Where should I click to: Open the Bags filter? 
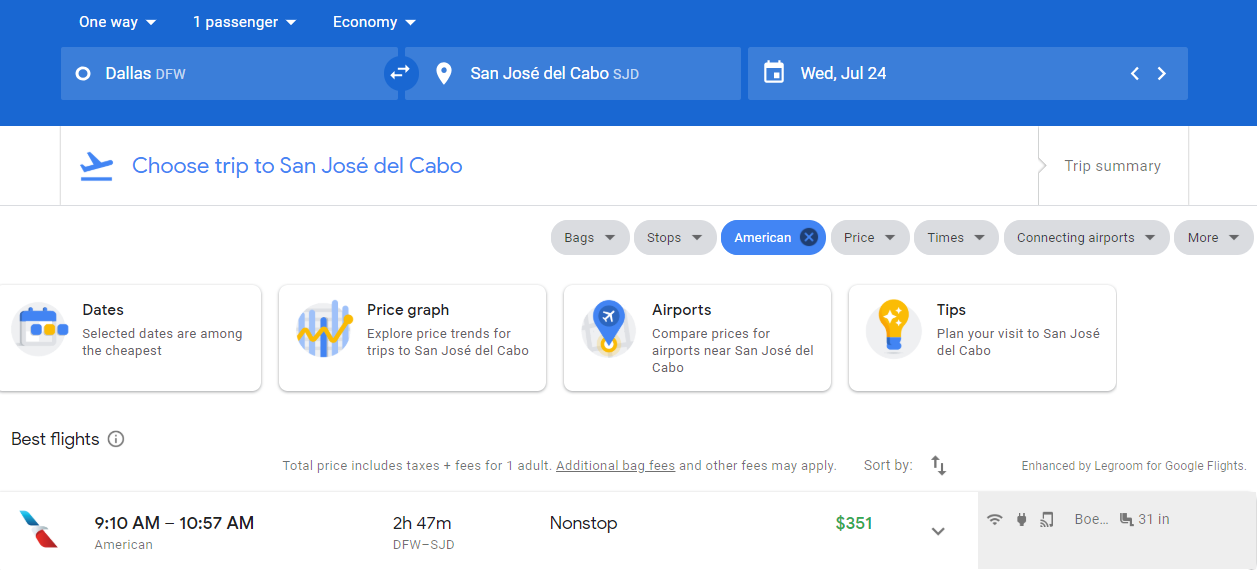589,237
